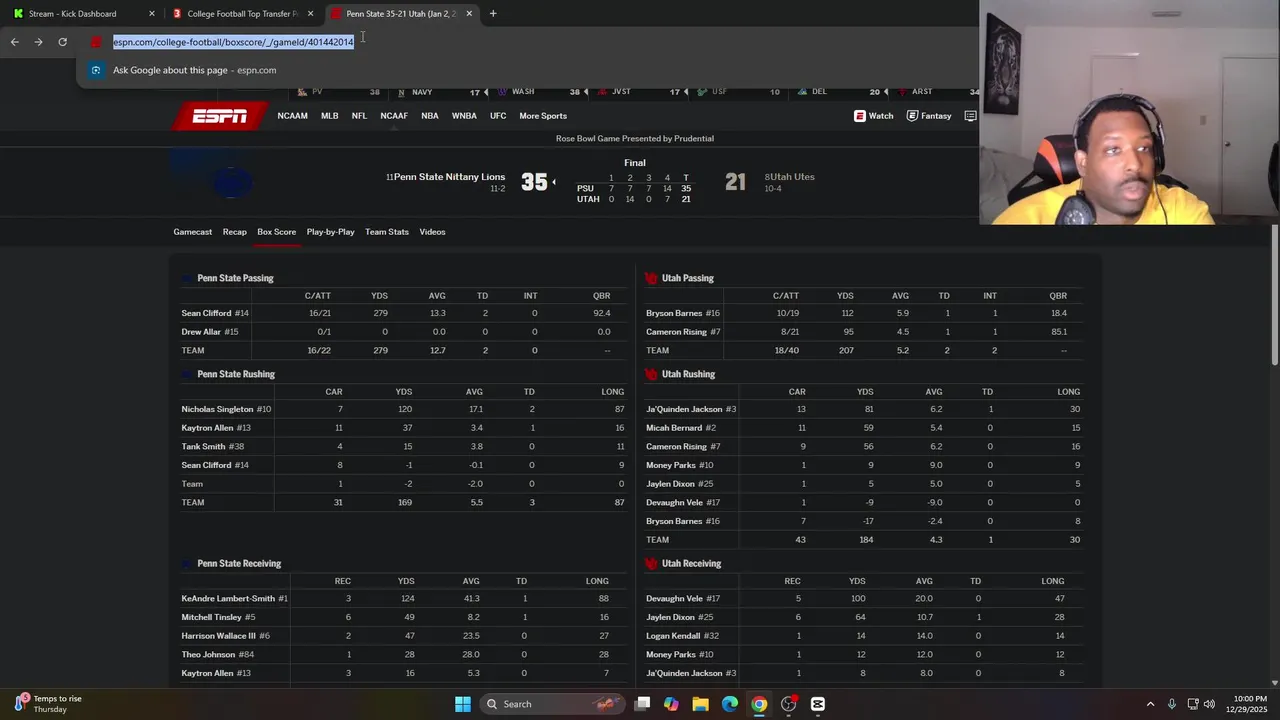The height and width of the screenshot is (720, 1280).
Task: Click the ESPN Watch icon link
Action: click(873, 116)
